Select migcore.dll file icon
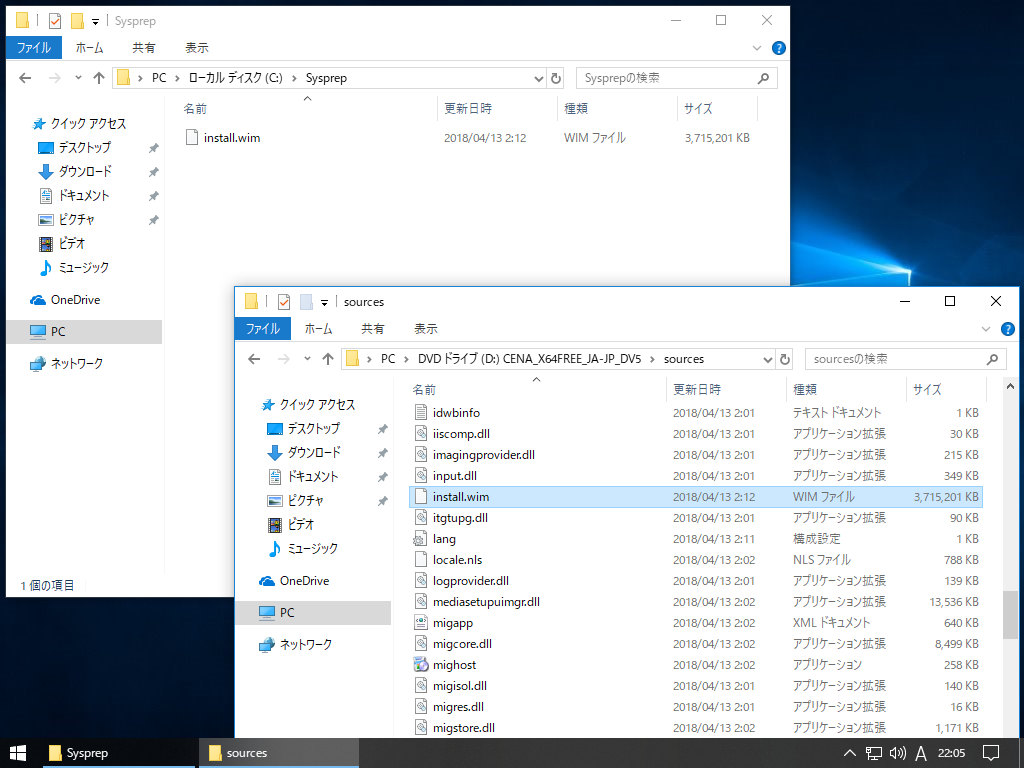Image resolution: width=1024 pixels, height=768 pixels. click(x=421, y=644)
